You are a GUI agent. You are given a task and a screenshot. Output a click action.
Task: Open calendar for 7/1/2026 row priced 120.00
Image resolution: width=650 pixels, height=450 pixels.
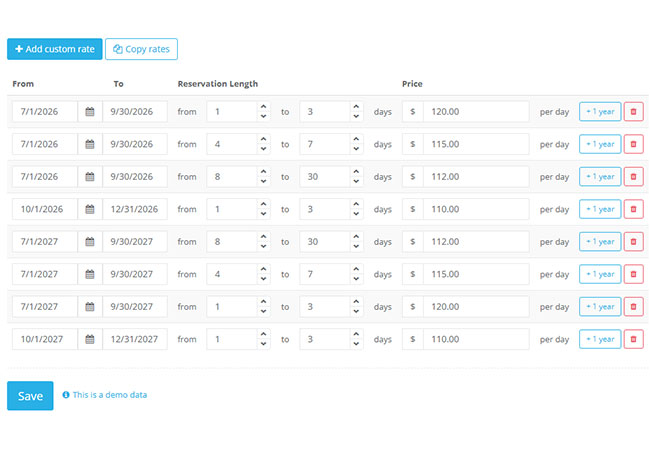[x=90, y=111]
